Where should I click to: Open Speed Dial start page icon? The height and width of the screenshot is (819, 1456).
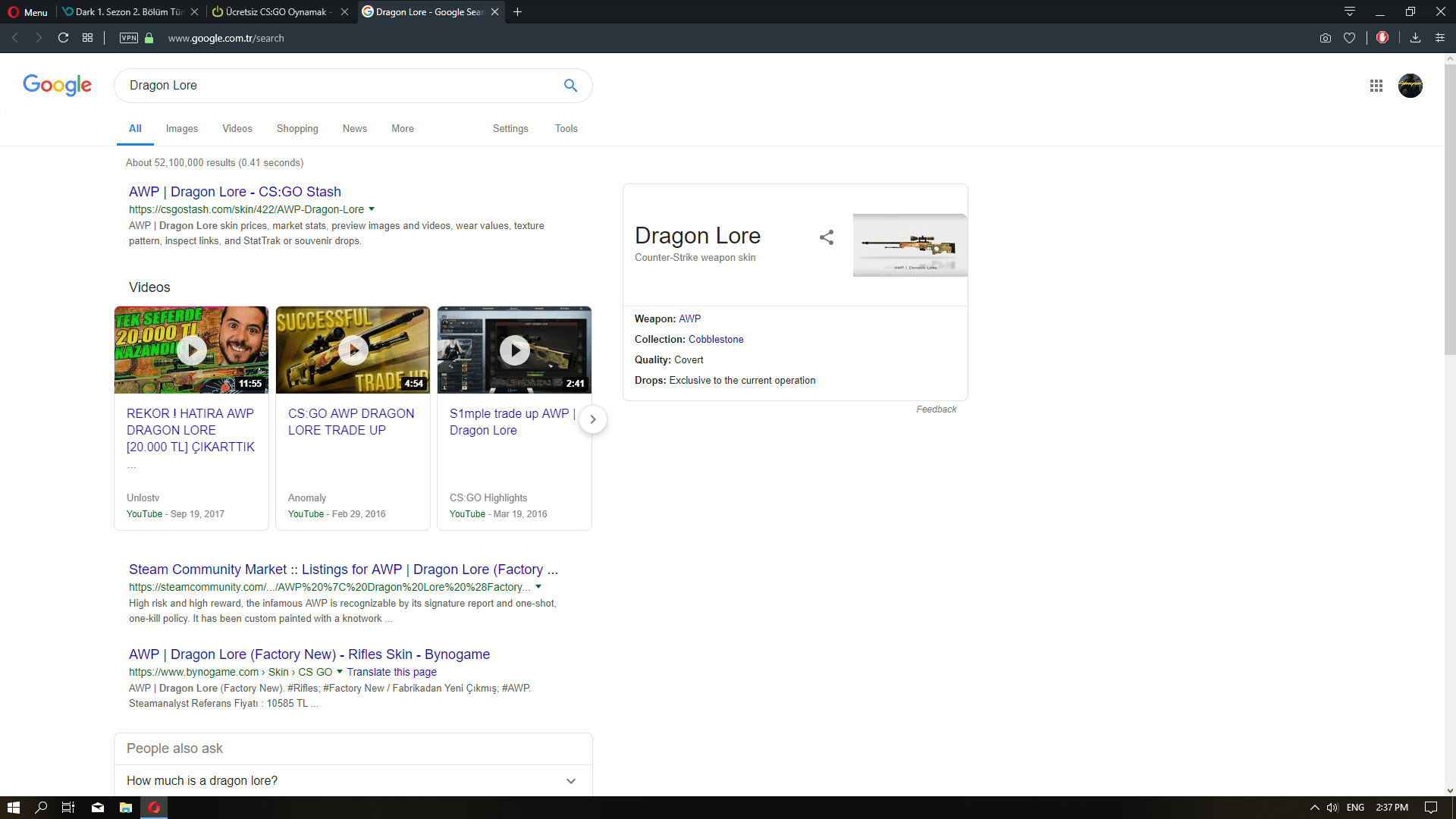(88, 38)
